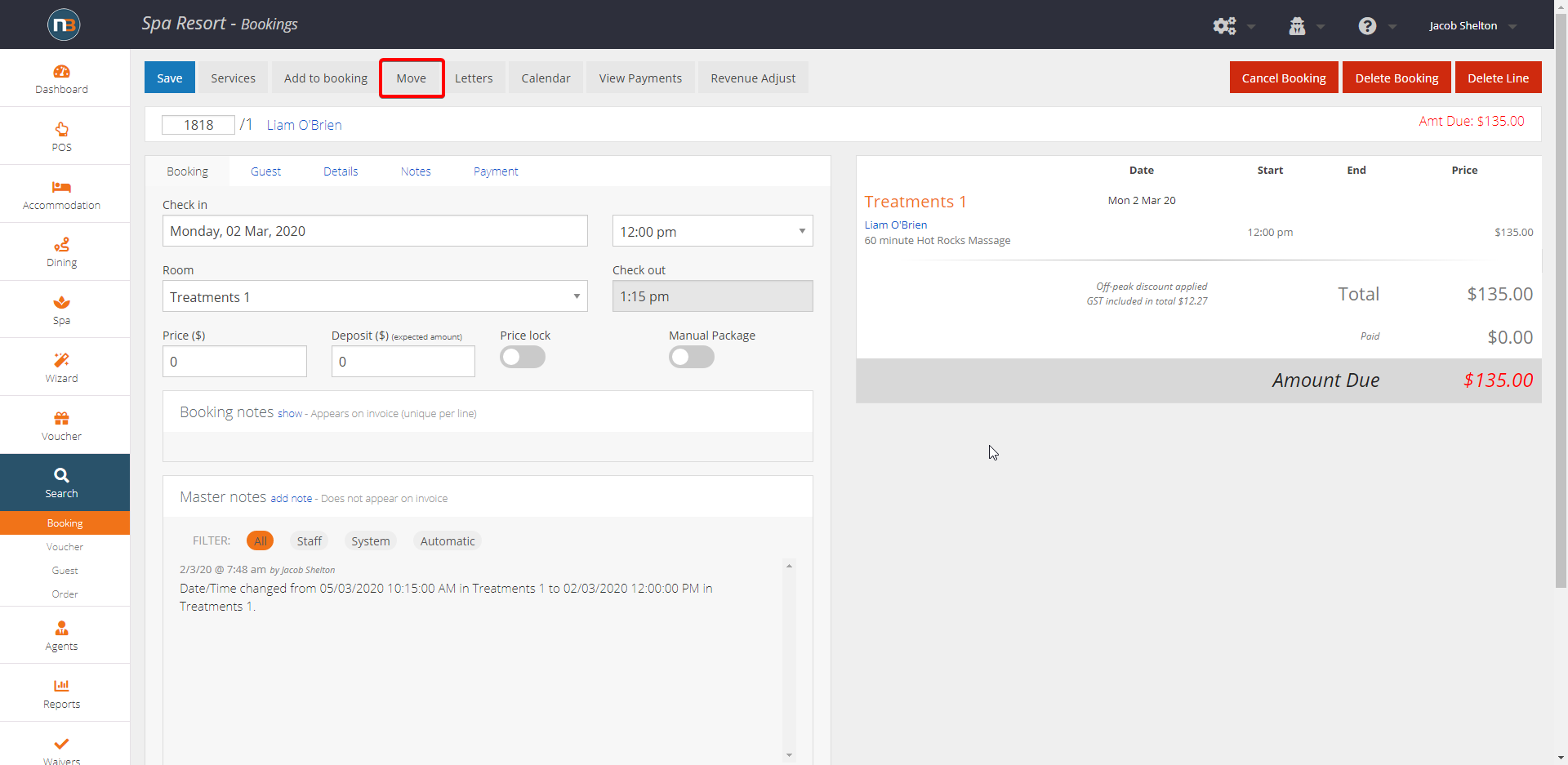Image resolution: width=1568 pixels, height=765 pixels.
Task: Switch to the Payment tab
Action: pyautogui.click(x=496, y=171)
